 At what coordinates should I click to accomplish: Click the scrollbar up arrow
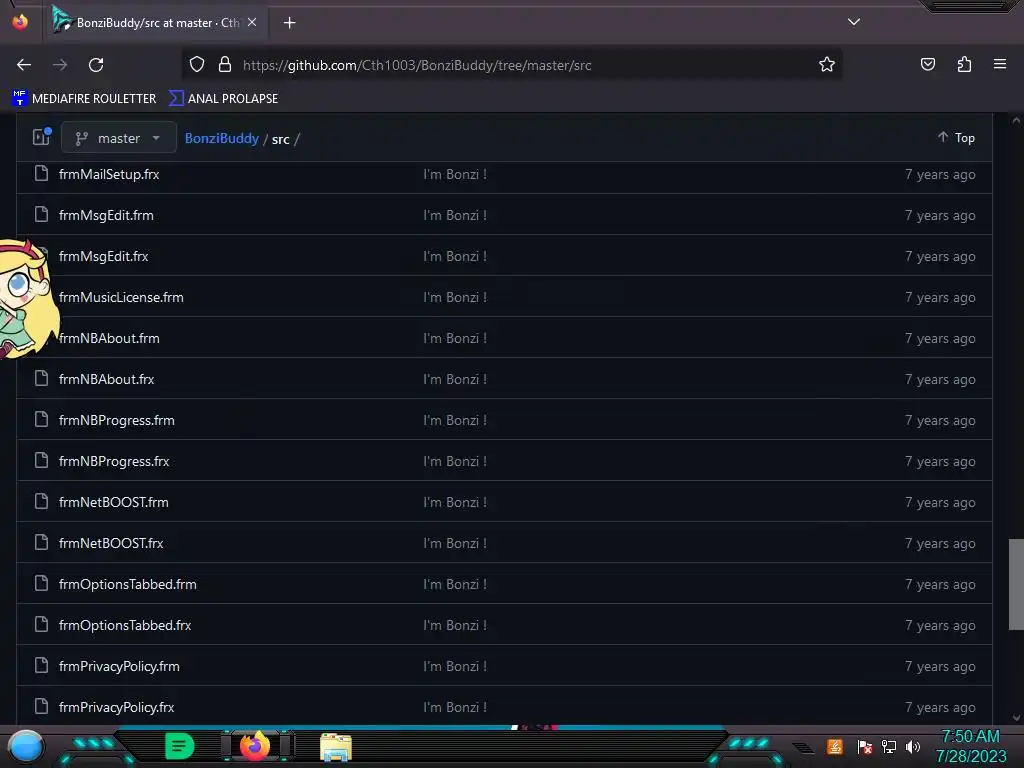pos(1016,121)
